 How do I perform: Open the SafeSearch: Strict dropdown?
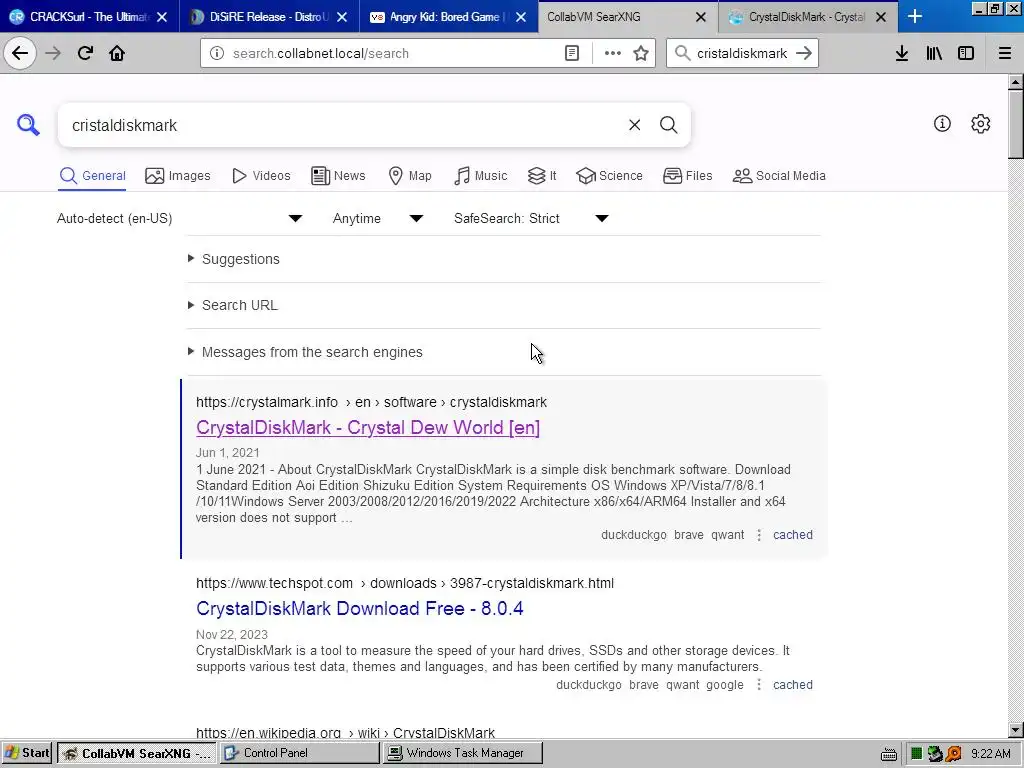[x=531, y=218]
